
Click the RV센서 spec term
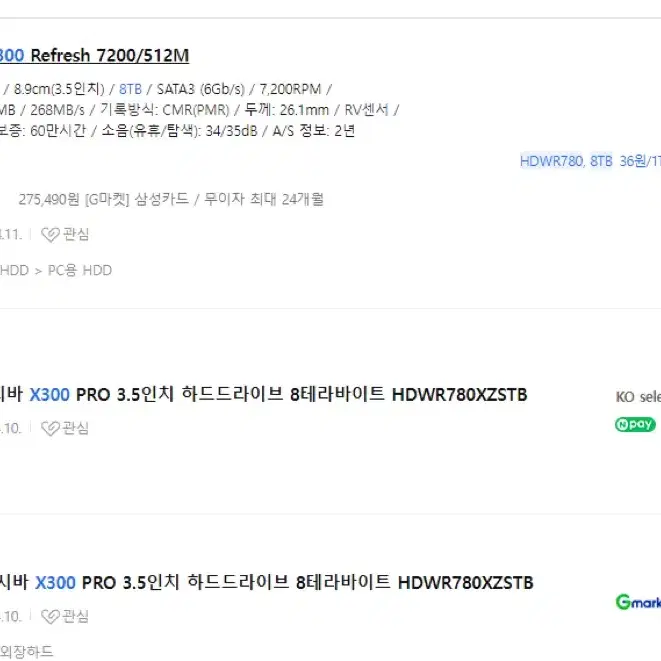click(x=366, y=110)
